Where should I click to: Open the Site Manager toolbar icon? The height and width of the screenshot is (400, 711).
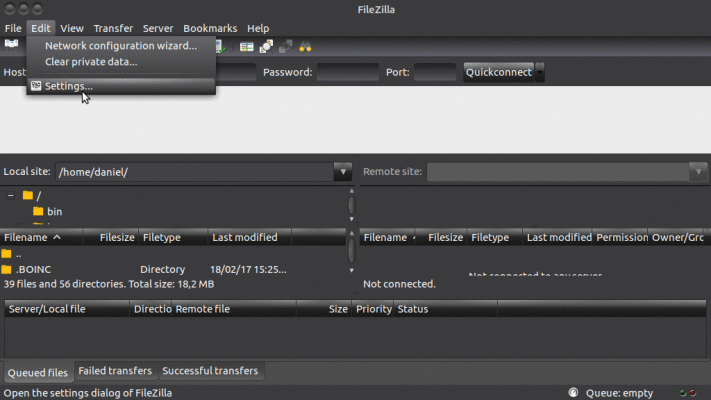[x=12, y=45]
